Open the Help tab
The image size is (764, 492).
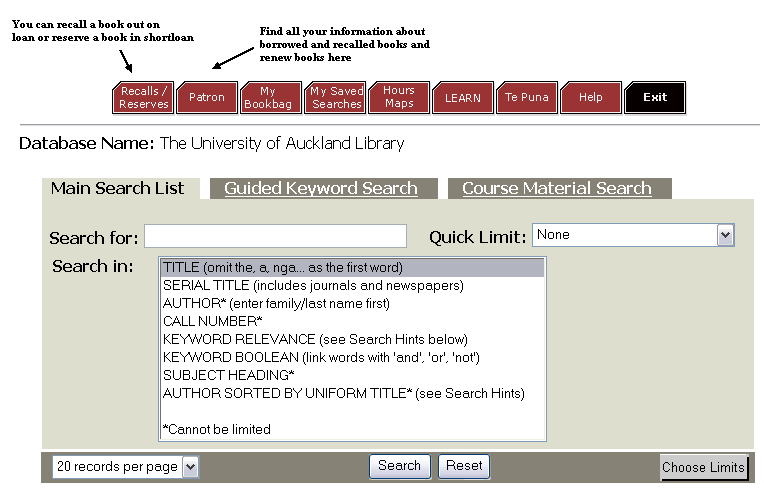click(591, 97)
